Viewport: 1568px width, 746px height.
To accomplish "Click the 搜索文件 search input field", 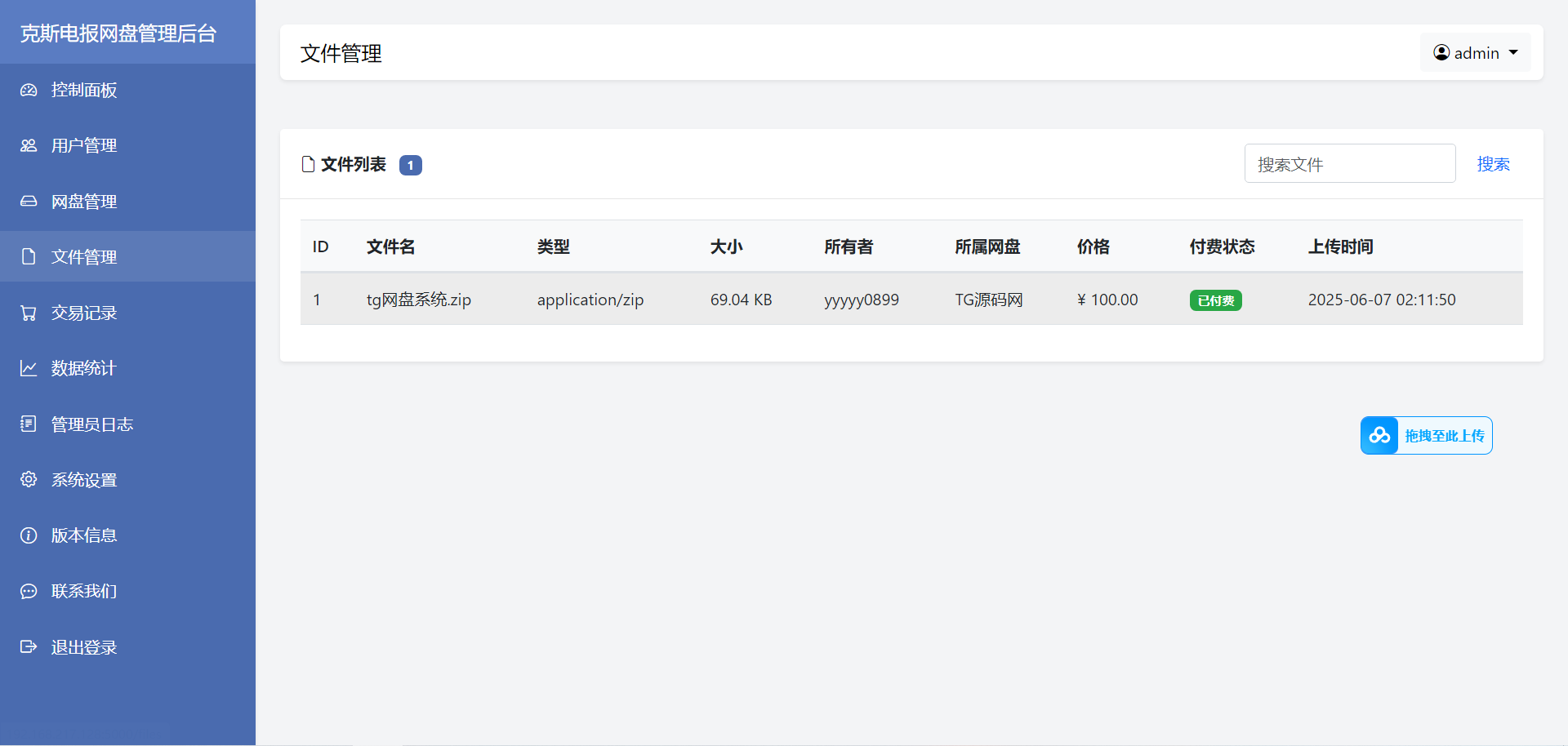I will pyautogui.click(x=1349, y=163).
